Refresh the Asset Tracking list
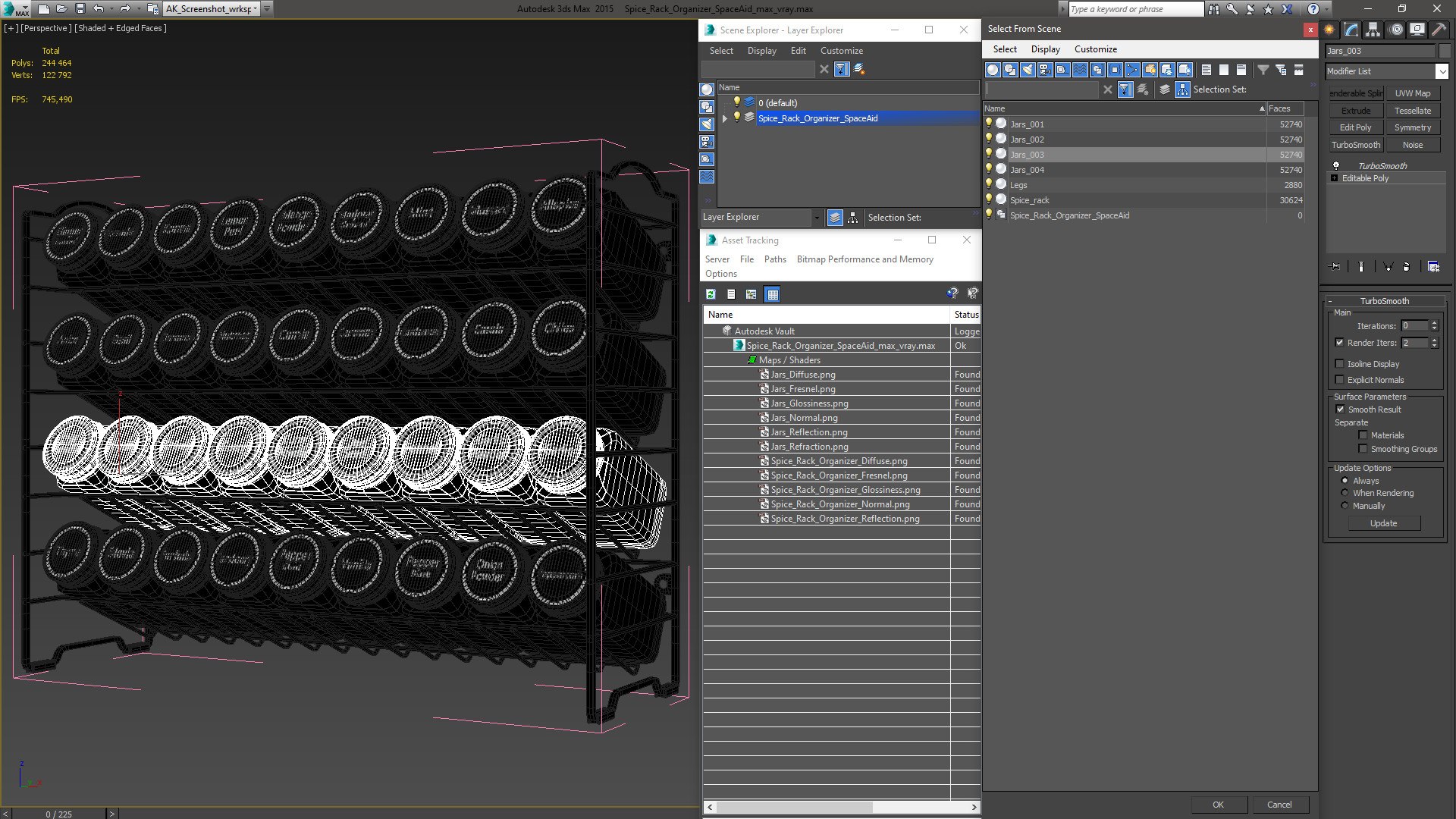The width and height of the screenshot is (1456, 819). (x=711, y=294)
